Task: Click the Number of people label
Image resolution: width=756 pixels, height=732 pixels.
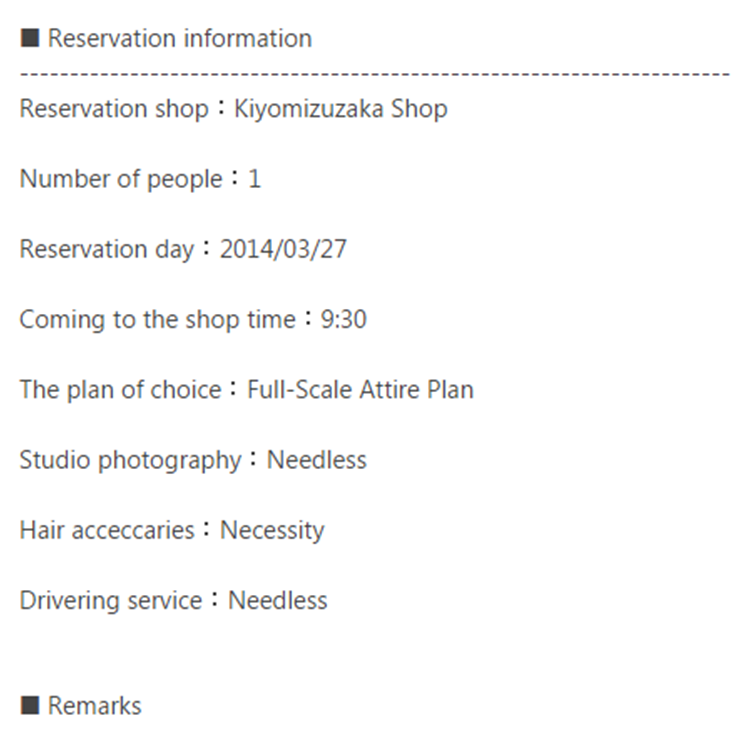Action: point(121,179)
